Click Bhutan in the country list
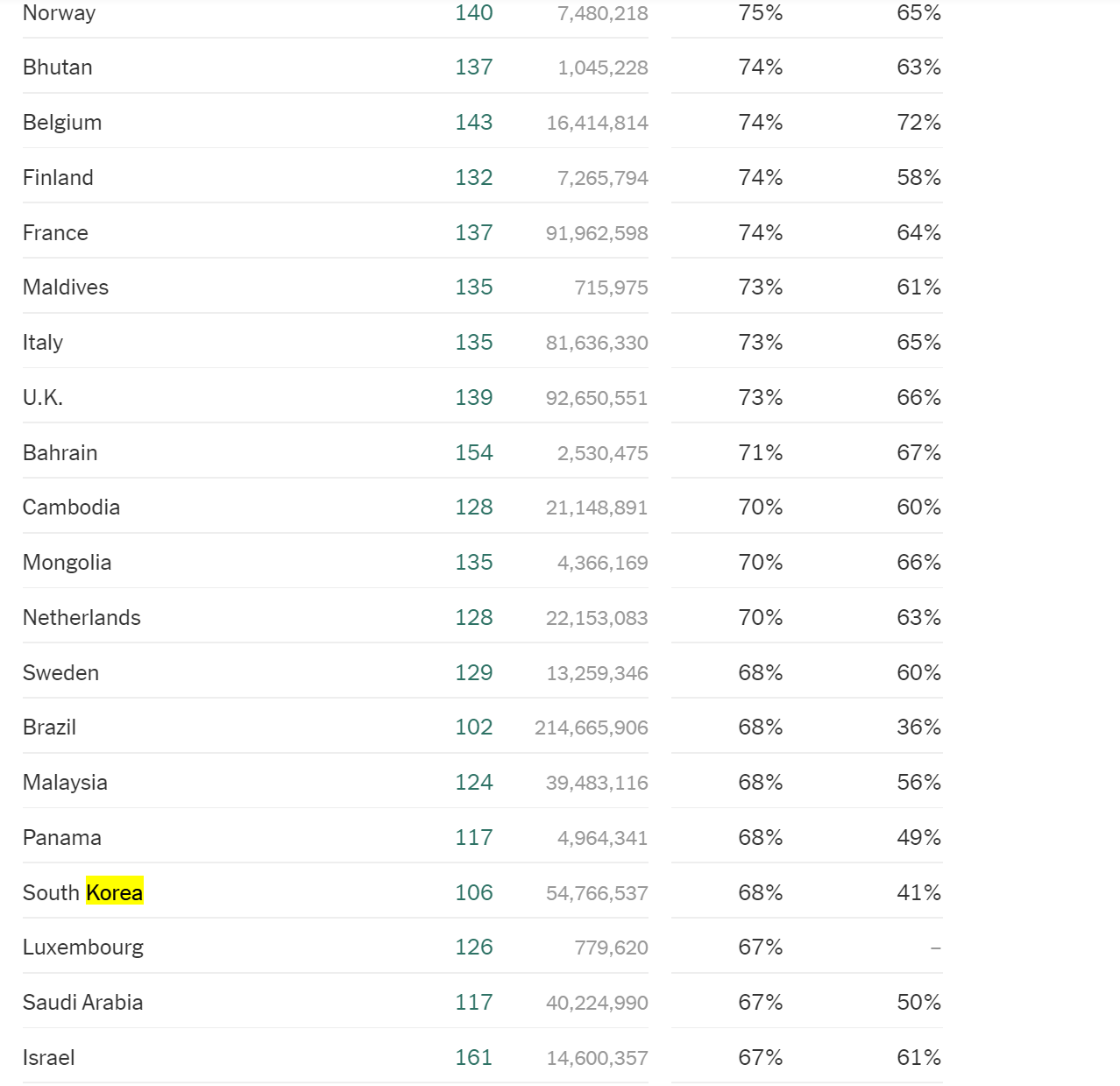 (58, 67)
